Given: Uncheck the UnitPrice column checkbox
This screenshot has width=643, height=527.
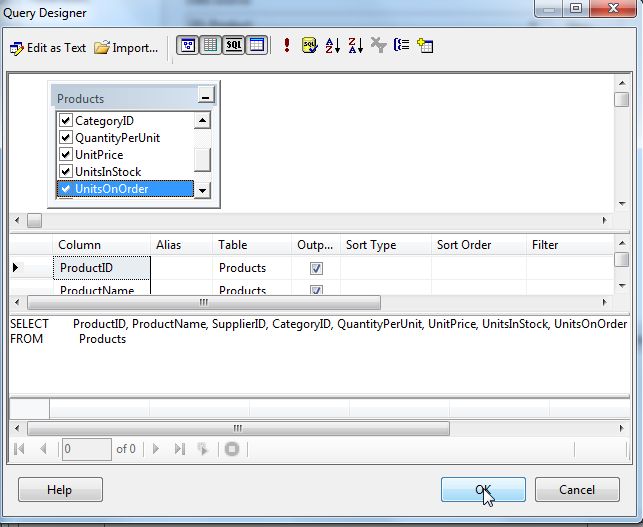Looking at the screenshot, I should click(66, 154).
